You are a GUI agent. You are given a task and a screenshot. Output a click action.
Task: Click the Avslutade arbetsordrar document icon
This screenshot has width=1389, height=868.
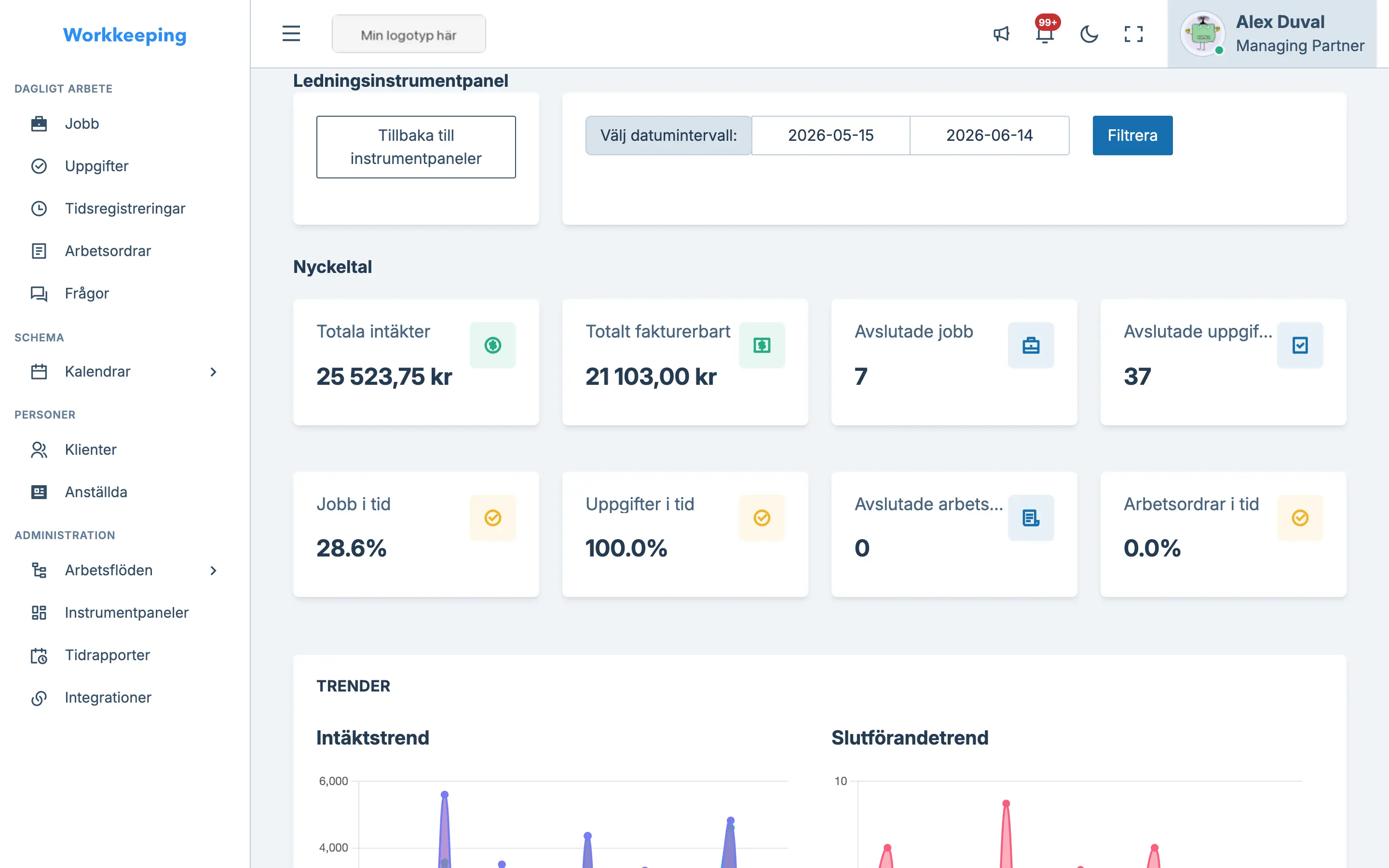(x=1031, y=518)
